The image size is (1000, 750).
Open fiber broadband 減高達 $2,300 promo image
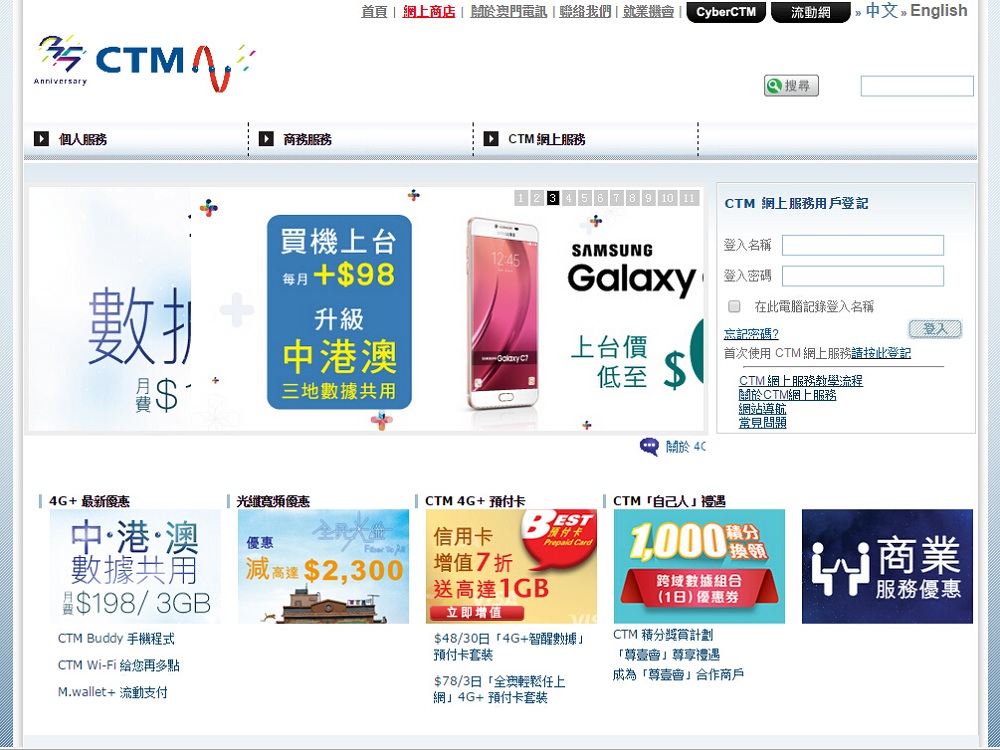323,566
